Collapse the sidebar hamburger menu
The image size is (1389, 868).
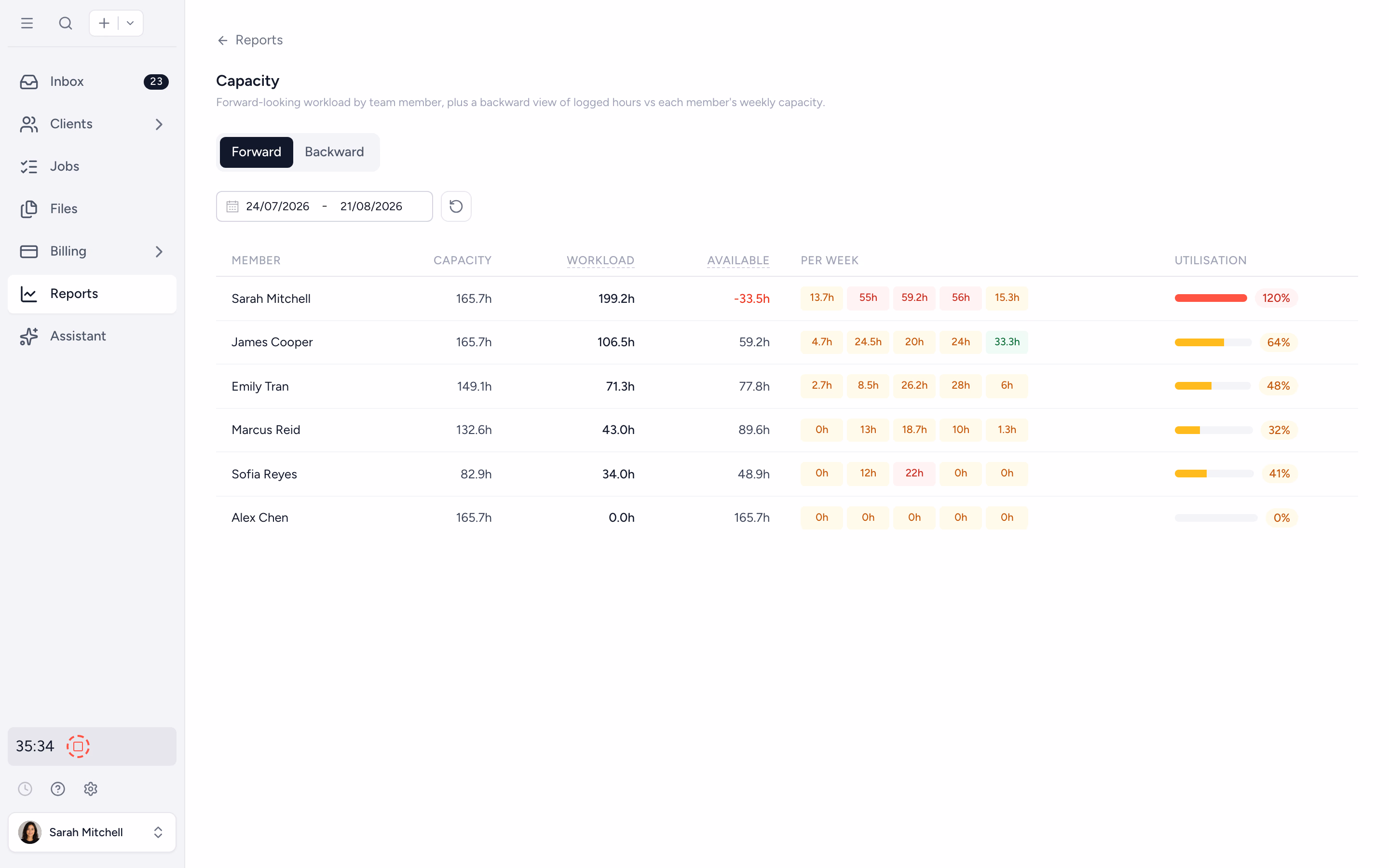pyautogui.click(x=27, y=23)
